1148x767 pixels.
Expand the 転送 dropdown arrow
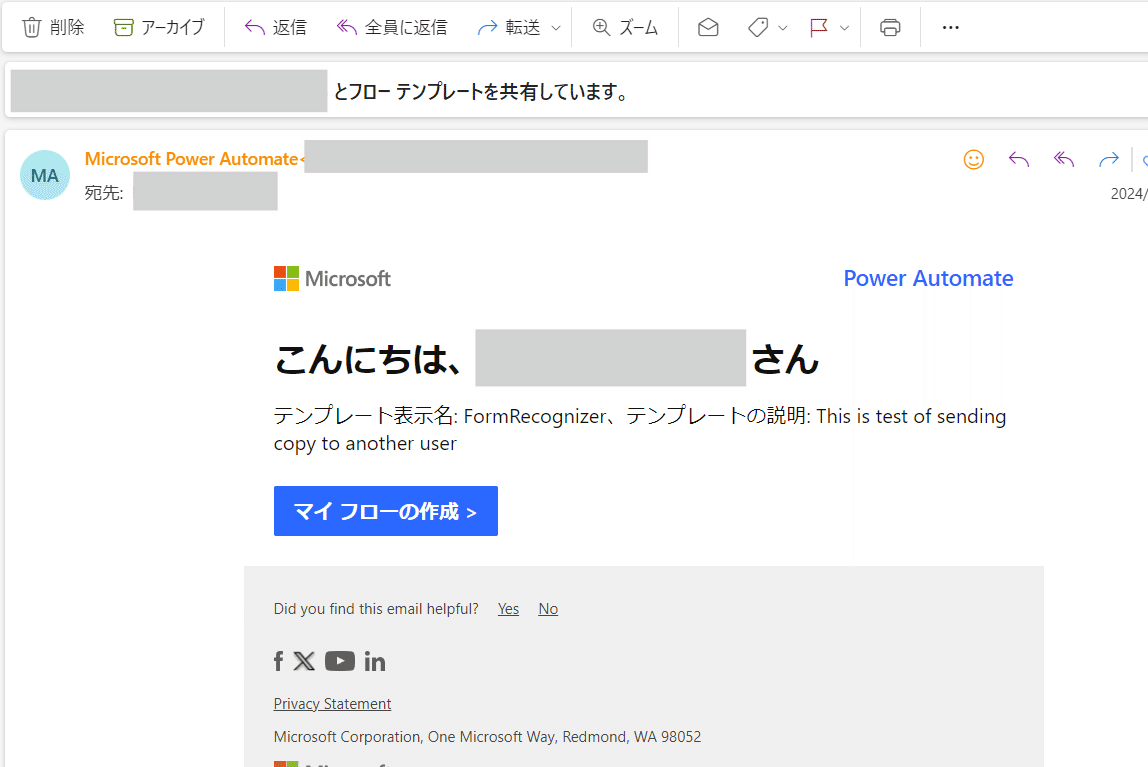coord(556,28)
